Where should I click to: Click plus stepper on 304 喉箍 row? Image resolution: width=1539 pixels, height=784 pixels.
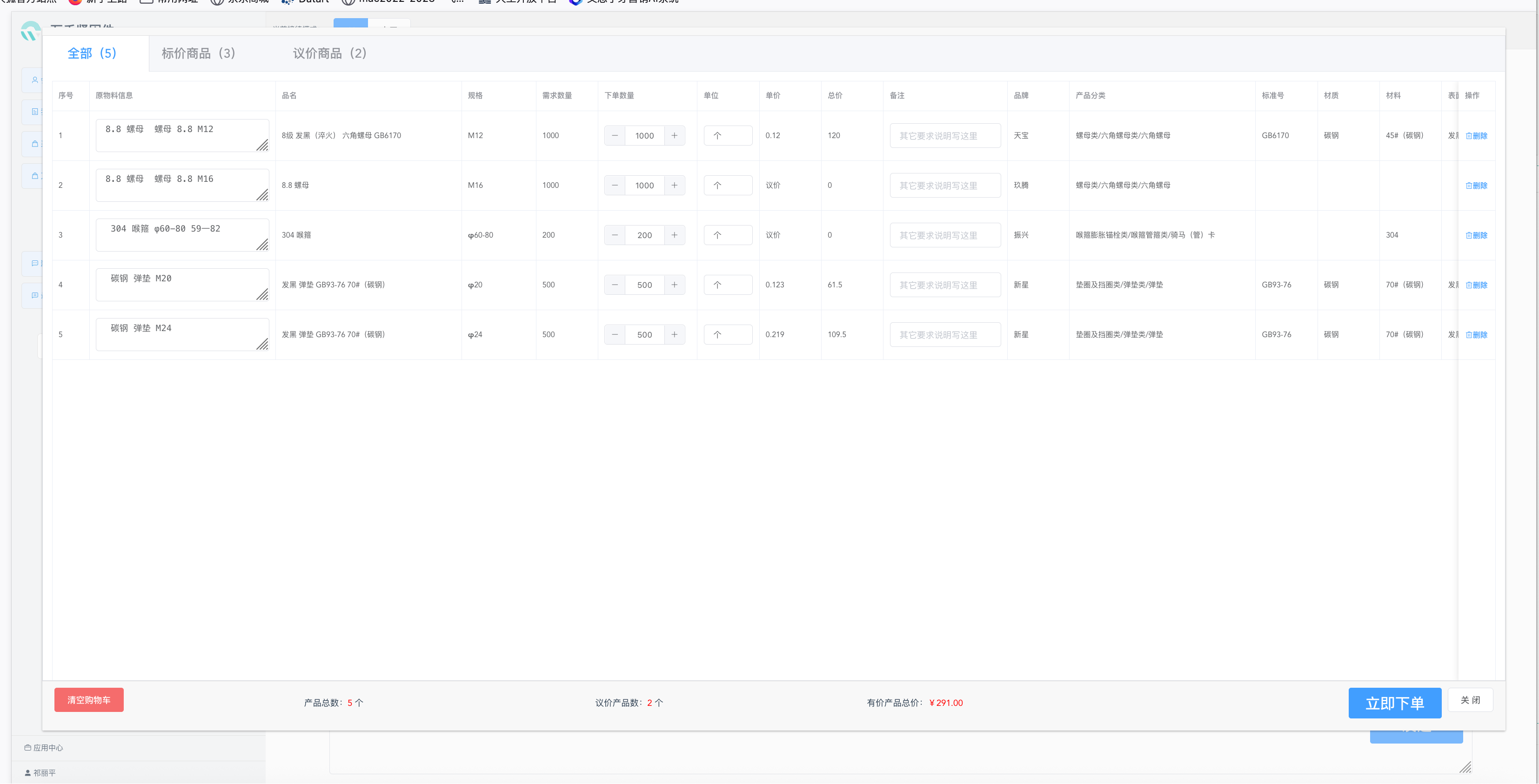point(674,235)
